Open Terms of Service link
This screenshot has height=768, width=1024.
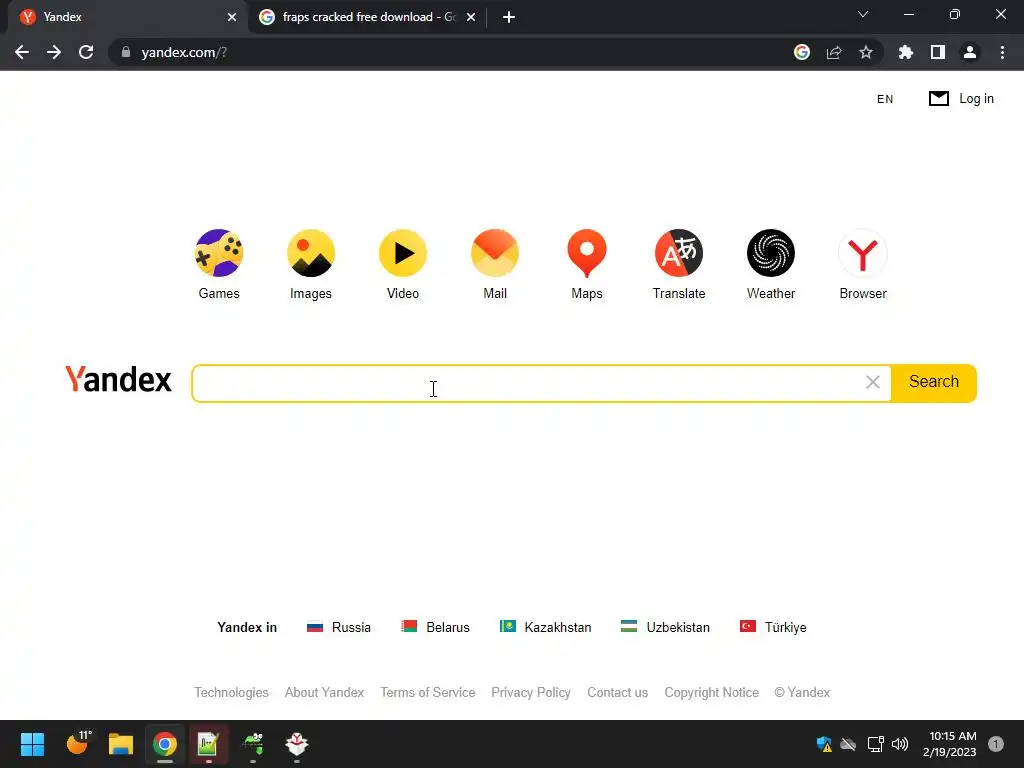coord(428,692)
